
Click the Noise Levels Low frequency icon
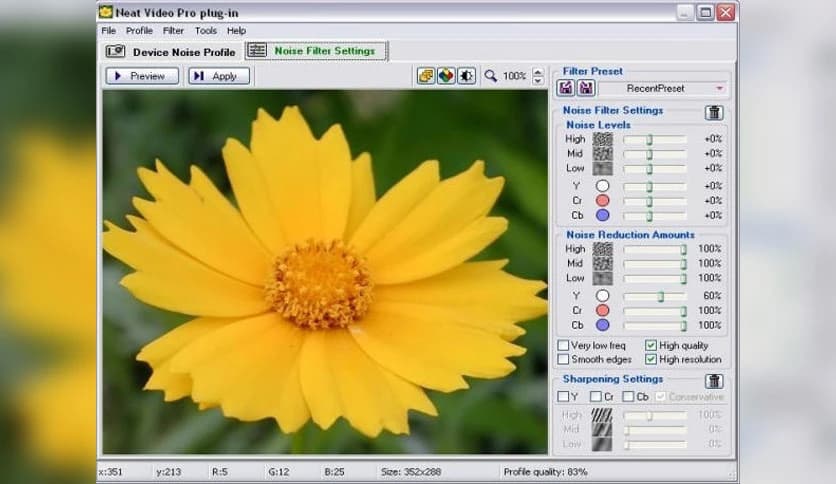(x=602, y=168)
